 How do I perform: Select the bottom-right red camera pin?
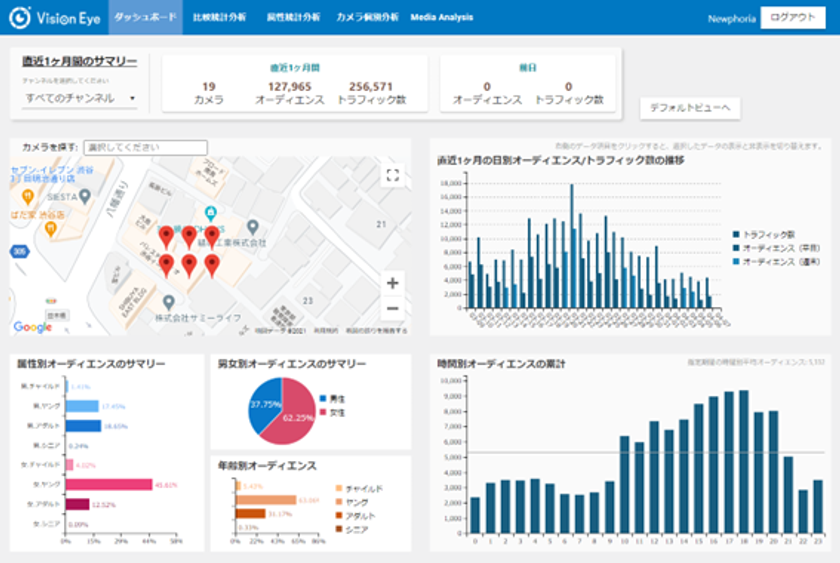pos(211,264)
